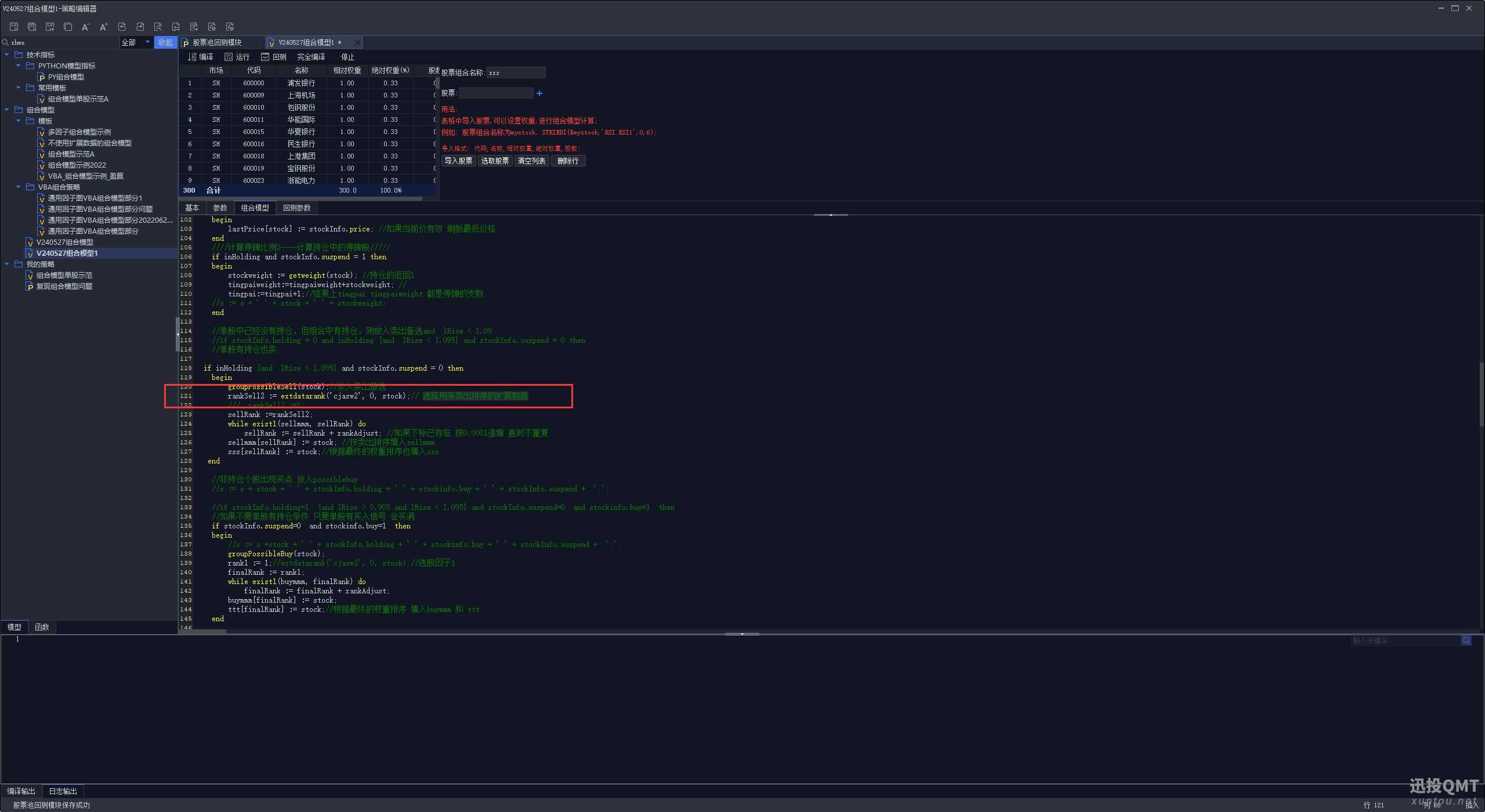Click the document-with-arrow icon after Replace

tap(194, 27)
